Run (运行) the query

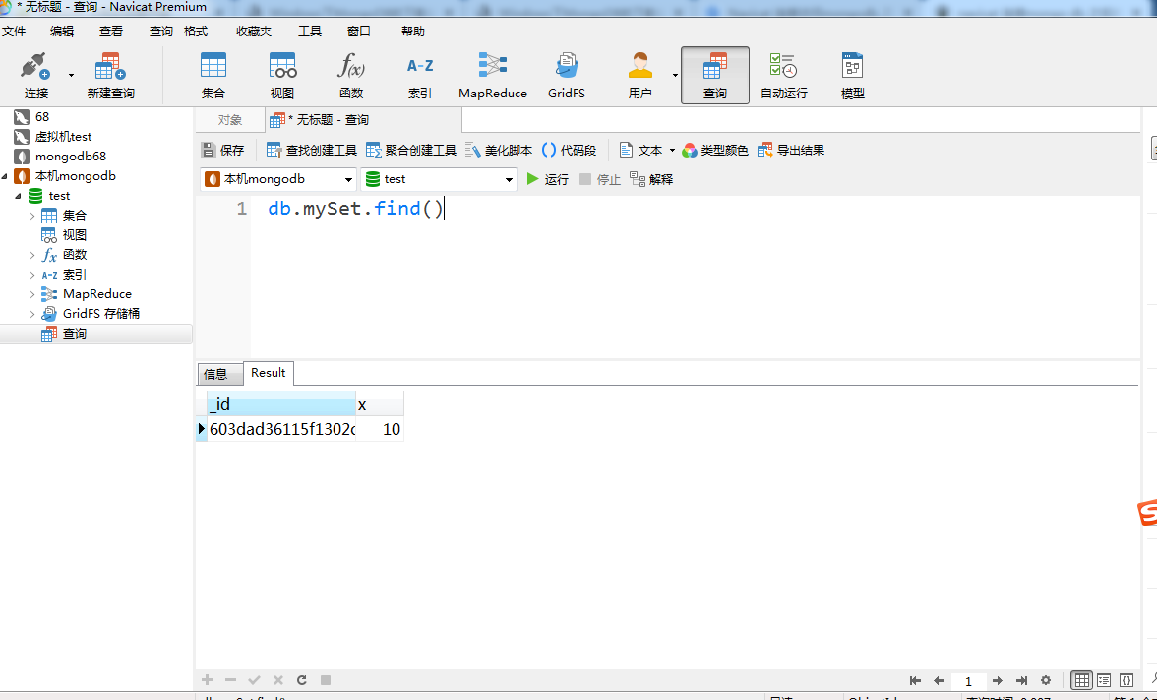tap(548, 179)
